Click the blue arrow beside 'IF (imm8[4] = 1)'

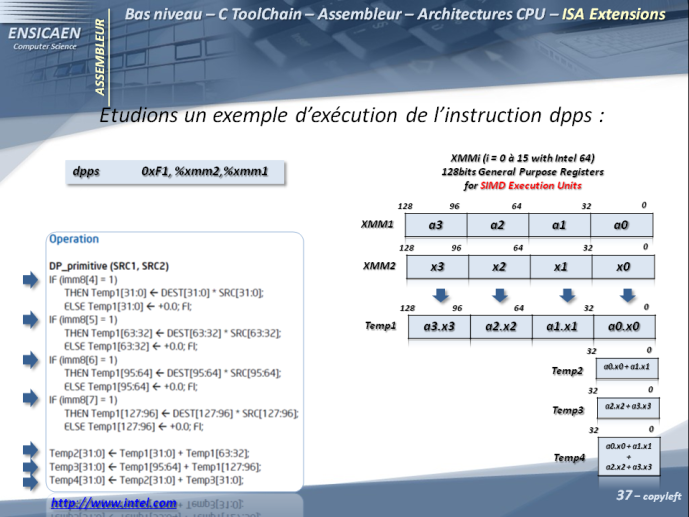click(30, 280)
